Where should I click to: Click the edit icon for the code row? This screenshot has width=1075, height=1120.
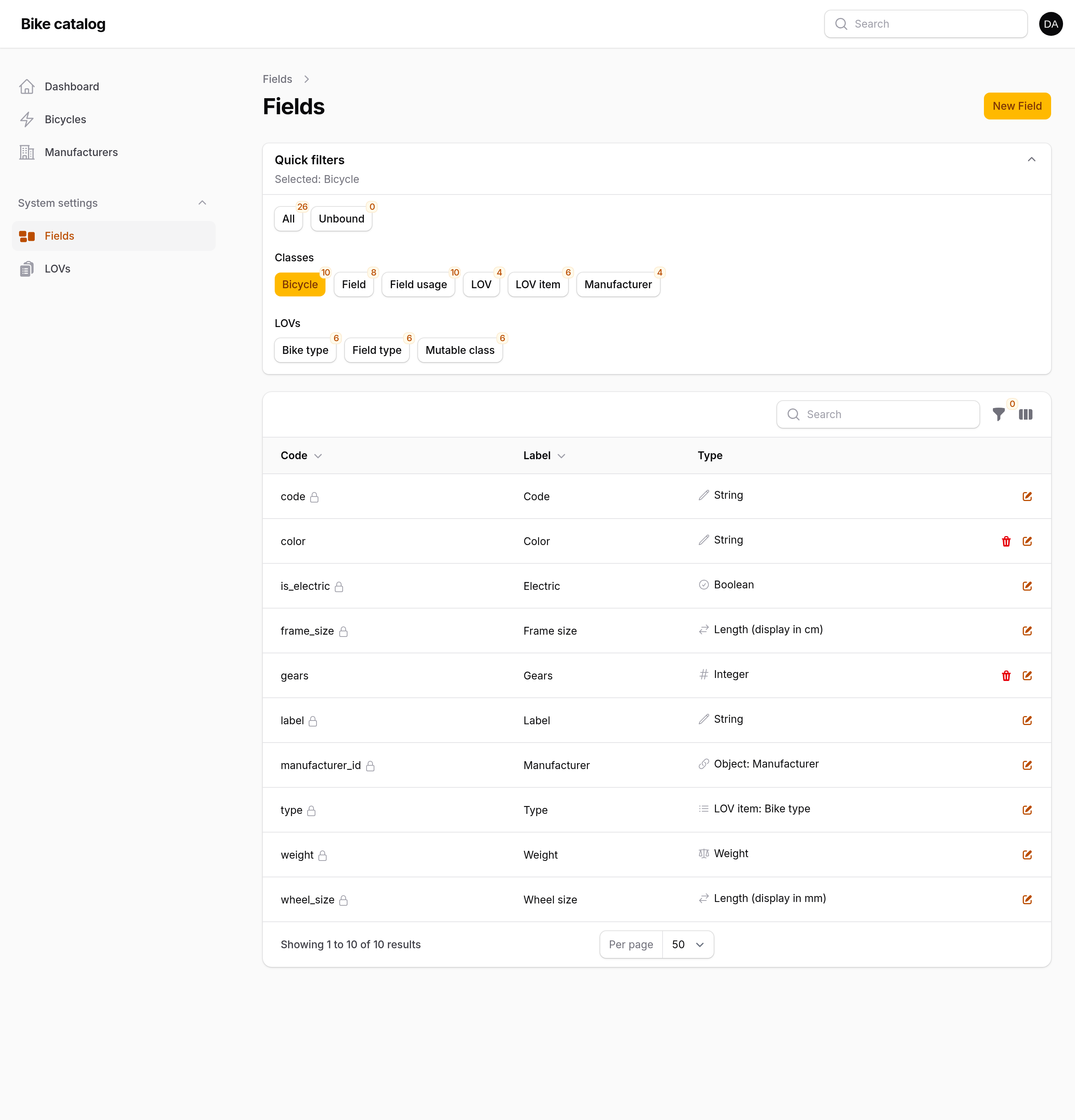(x=1026, y=497)
